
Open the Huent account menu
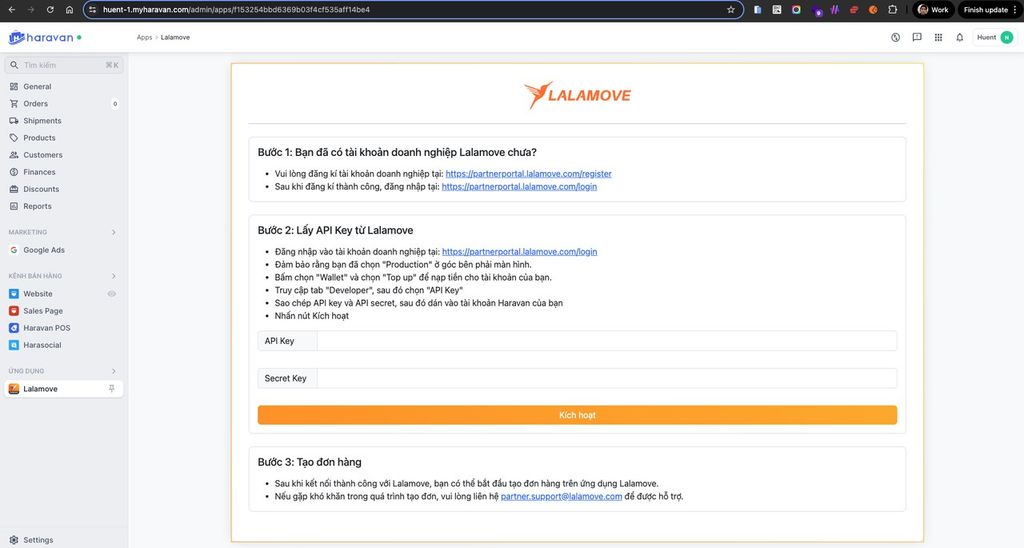click(993, 38)
